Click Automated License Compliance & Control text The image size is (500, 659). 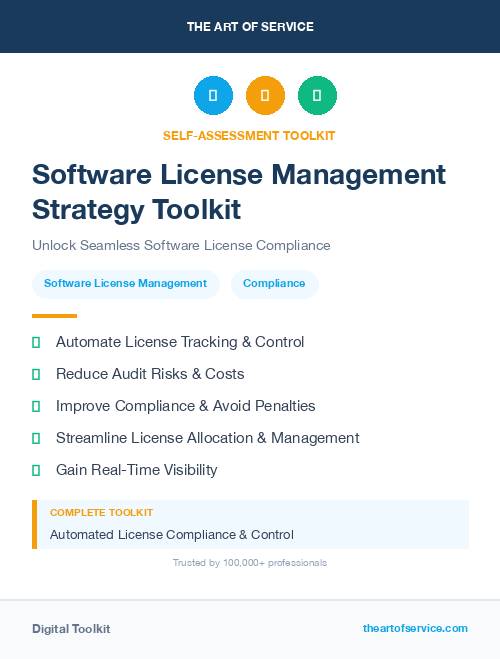[x=172, y=535]
